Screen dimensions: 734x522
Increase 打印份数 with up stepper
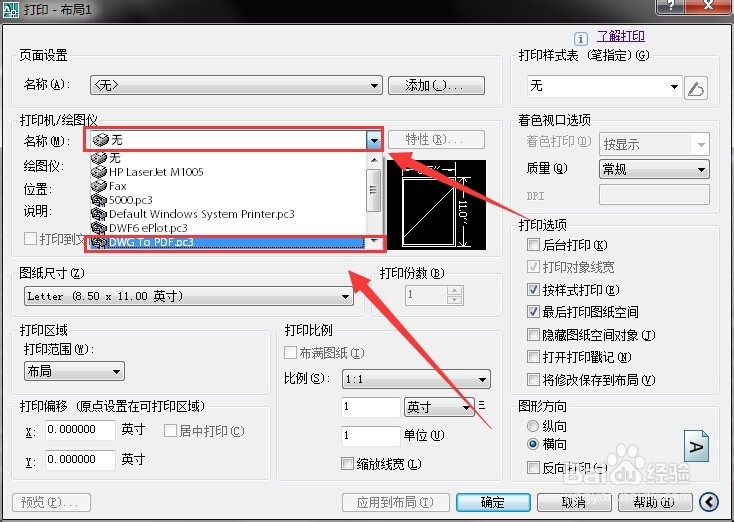tap(455, 291)
